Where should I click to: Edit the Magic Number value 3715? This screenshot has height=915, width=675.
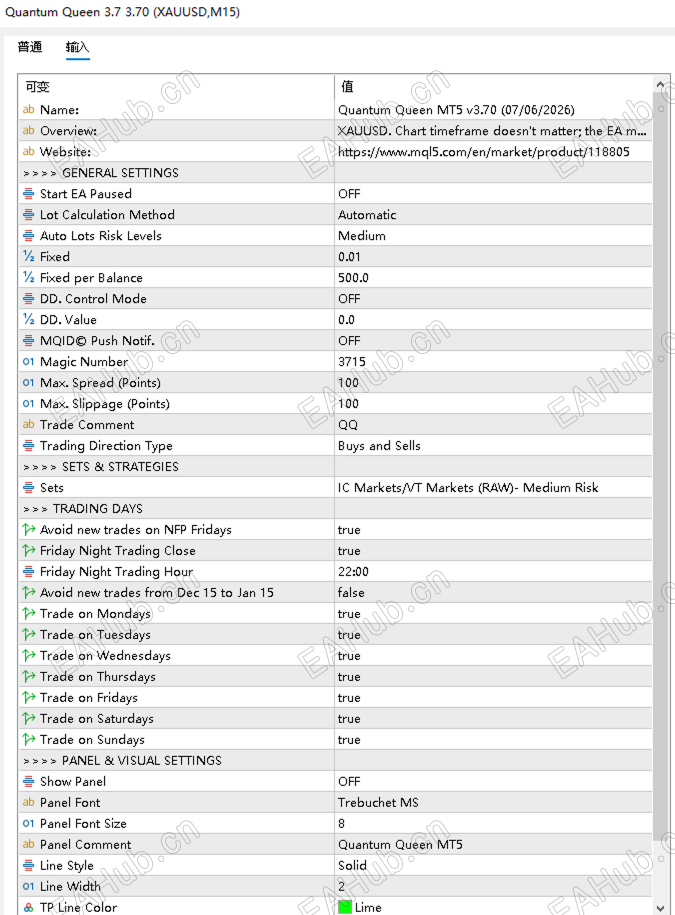[x=493, y=362]
